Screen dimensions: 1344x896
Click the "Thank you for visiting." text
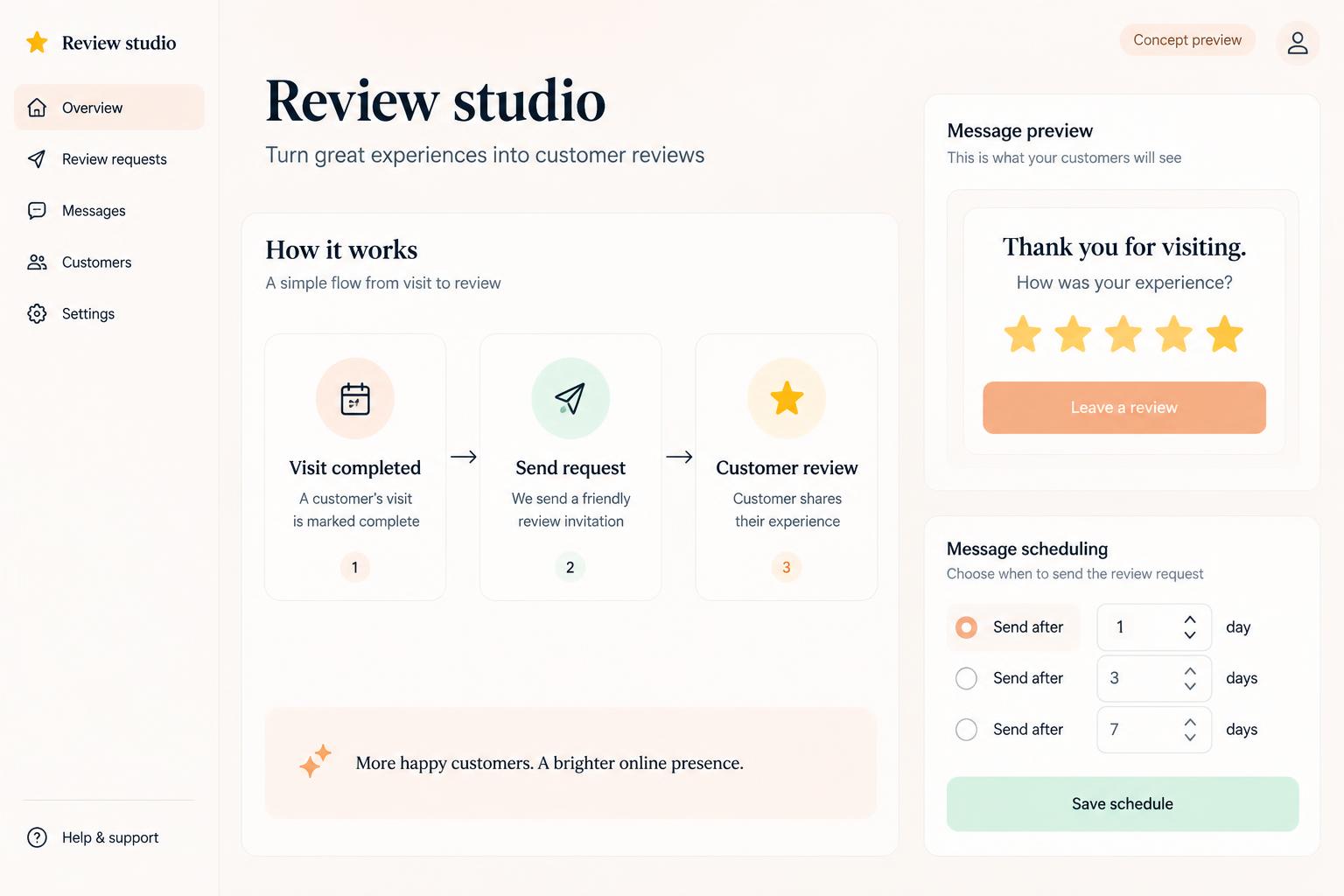(x=1124, y=247)
